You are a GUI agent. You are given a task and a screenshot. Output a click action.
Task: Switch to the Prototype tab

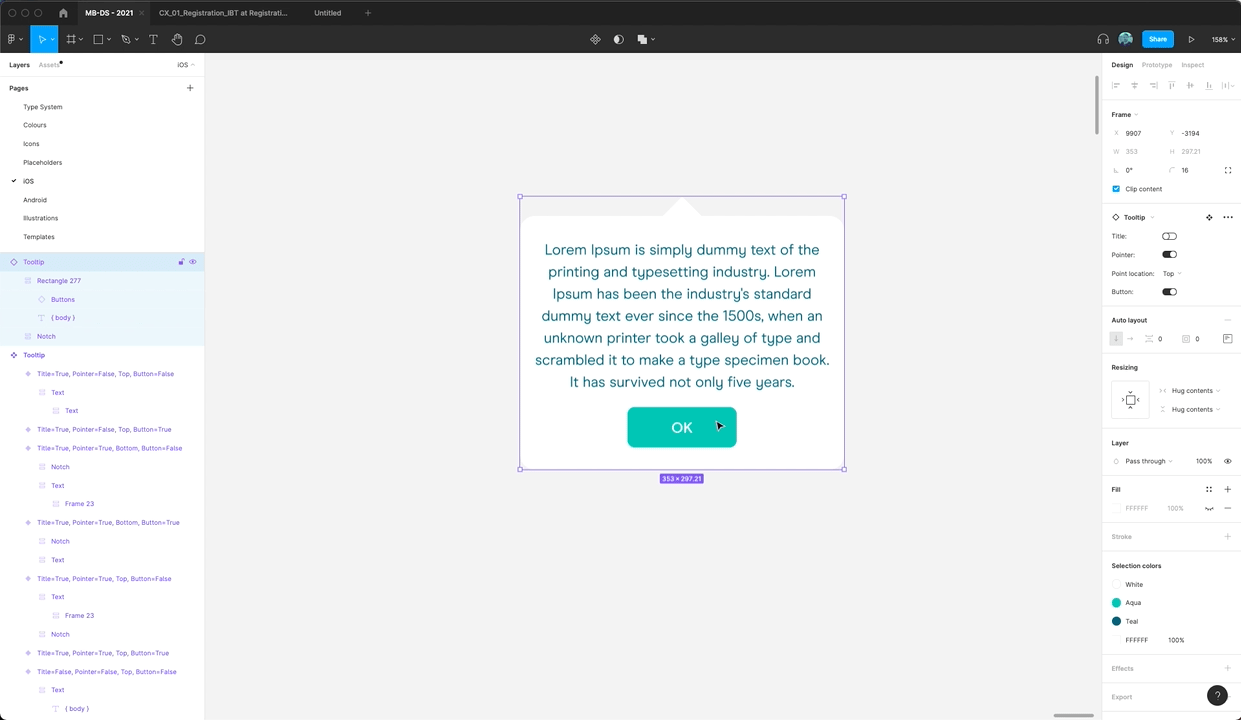(x=1156, y=65)
